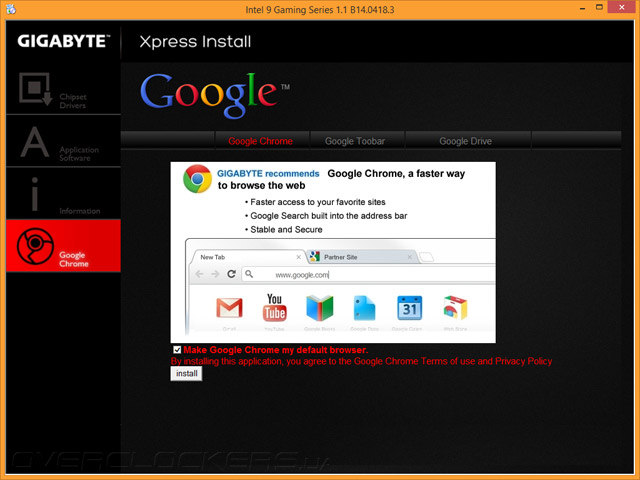Click the Google Books icon in the preview

pos(320,308)
